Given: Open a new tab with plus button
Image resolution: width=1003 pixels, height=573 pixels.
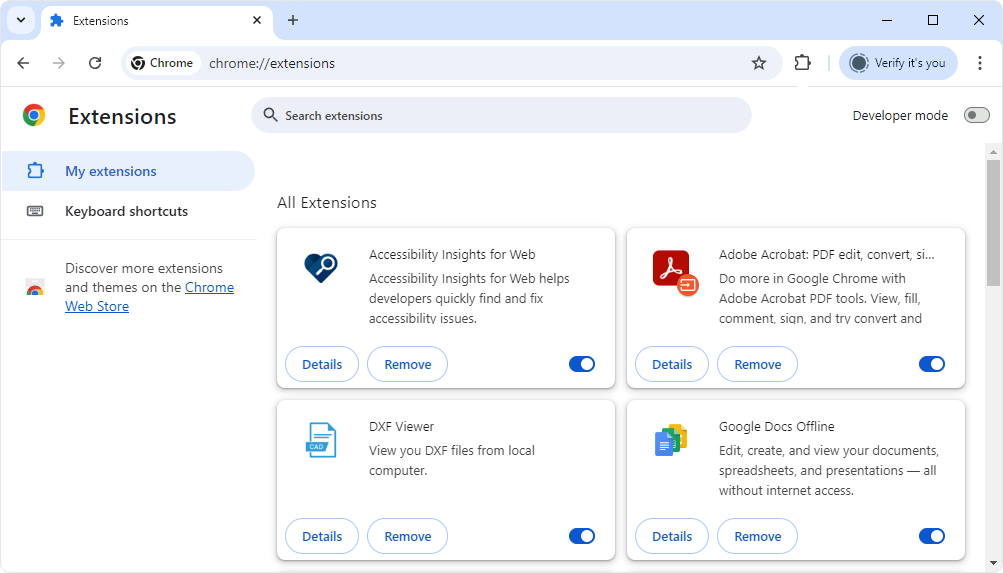Looking at the screenshot, I should coord(293,20).
